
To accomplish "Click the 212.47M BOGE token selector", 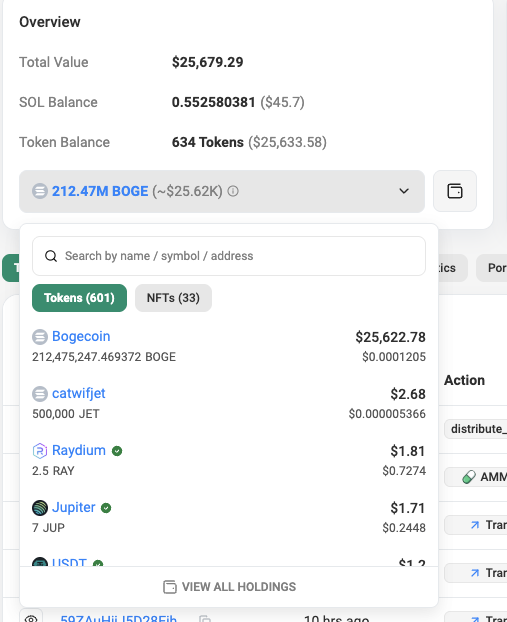I will pos(222,191).
